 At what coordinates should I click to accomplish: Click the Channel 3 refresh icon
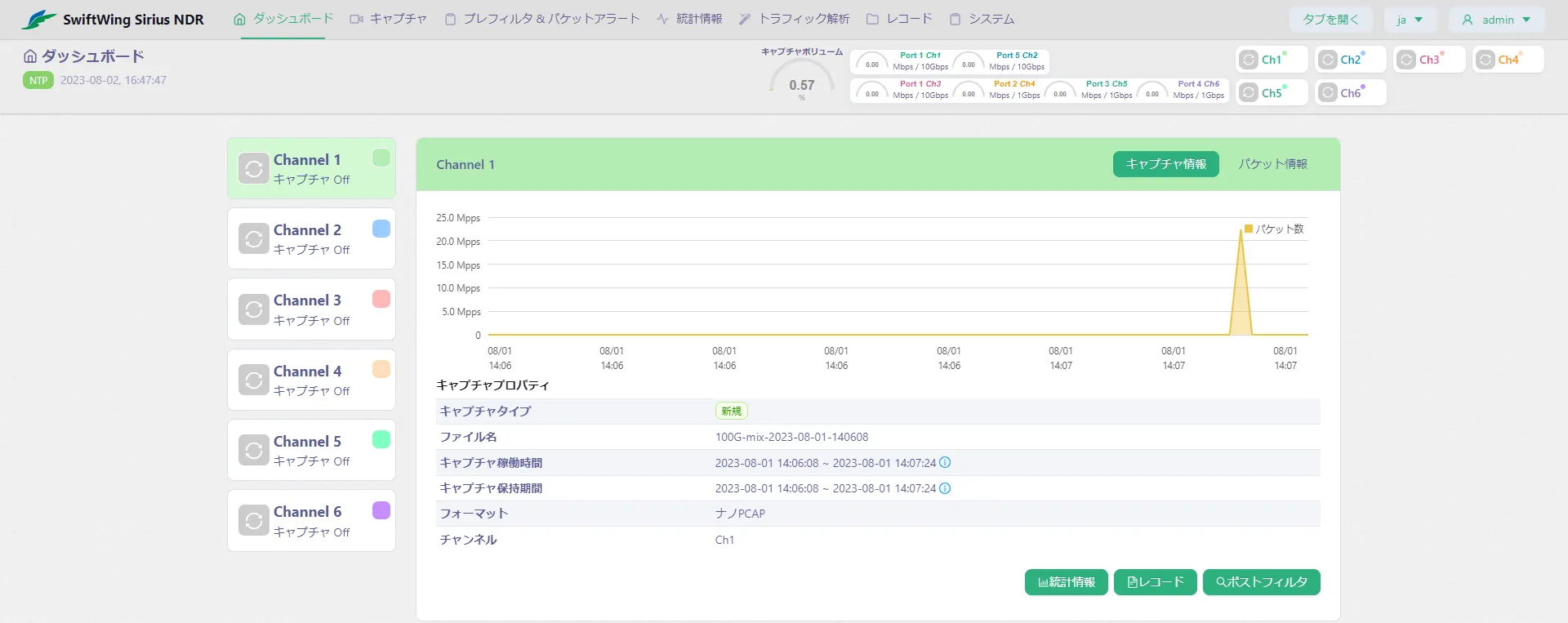[x=254, y=309]
